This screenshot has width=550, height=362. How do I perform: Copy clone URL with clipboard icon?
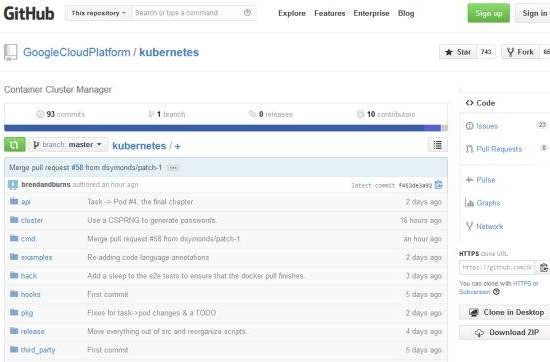pos(543,268)
